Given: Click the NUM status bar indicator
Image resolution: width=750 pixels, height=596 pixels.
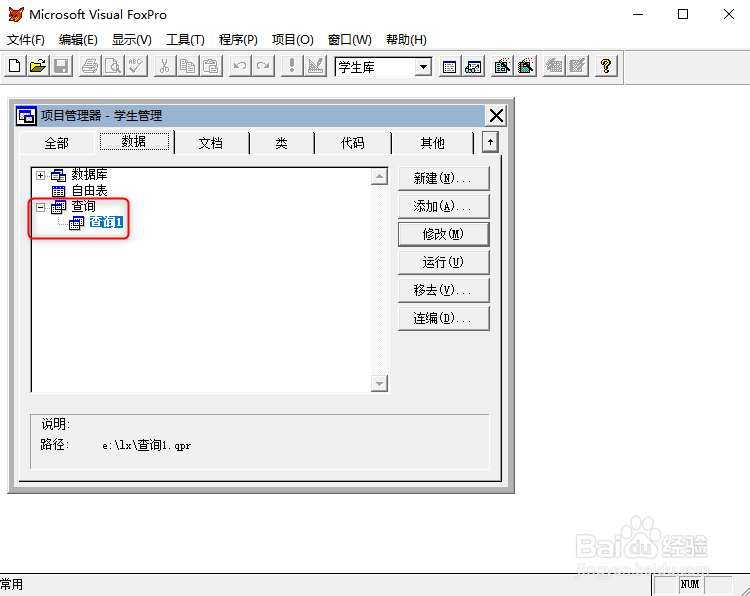Looking at the screenshot, I should coord(690,585).
